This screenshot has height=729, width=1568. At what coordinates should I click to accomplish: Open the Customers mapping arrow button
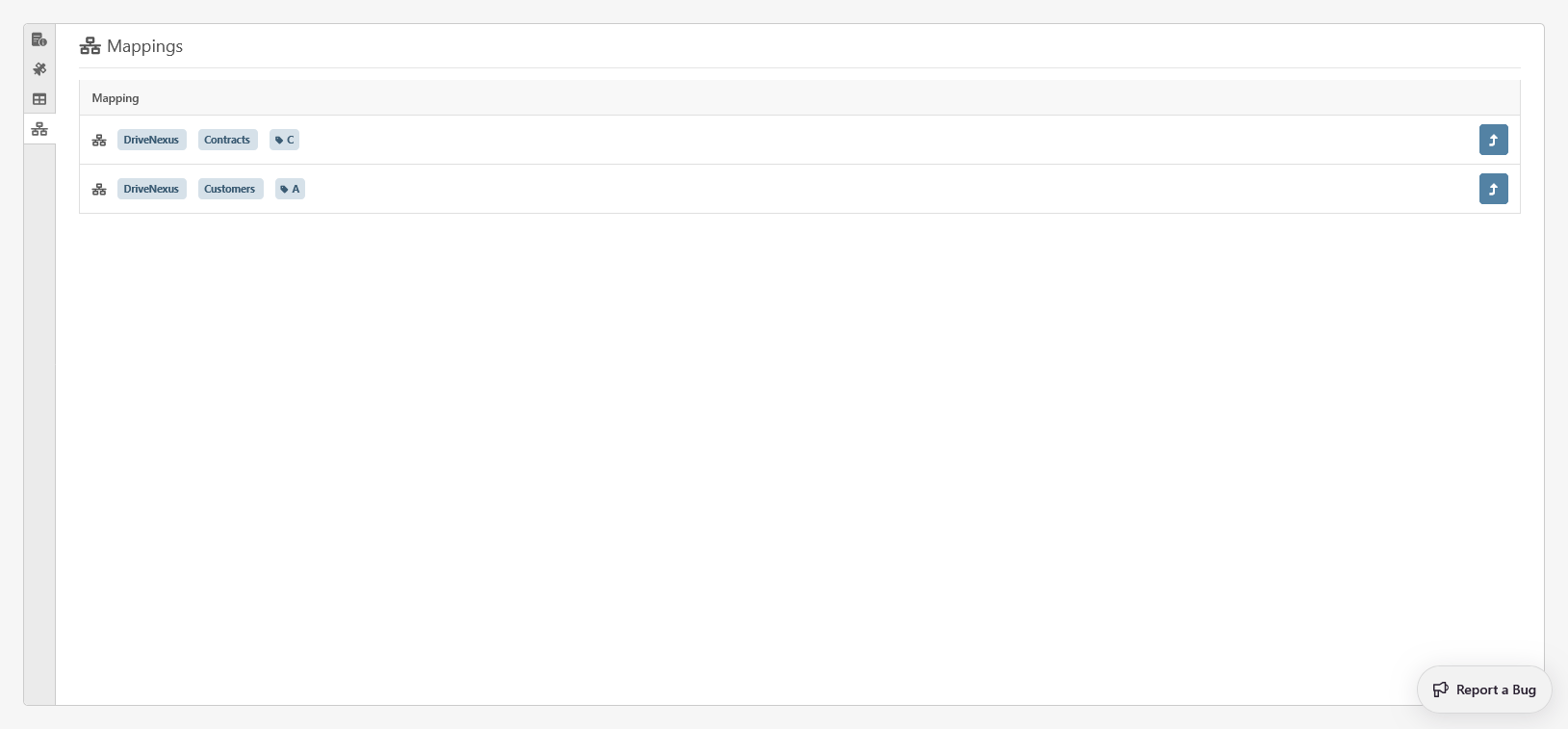click(x=1493, y=189)
